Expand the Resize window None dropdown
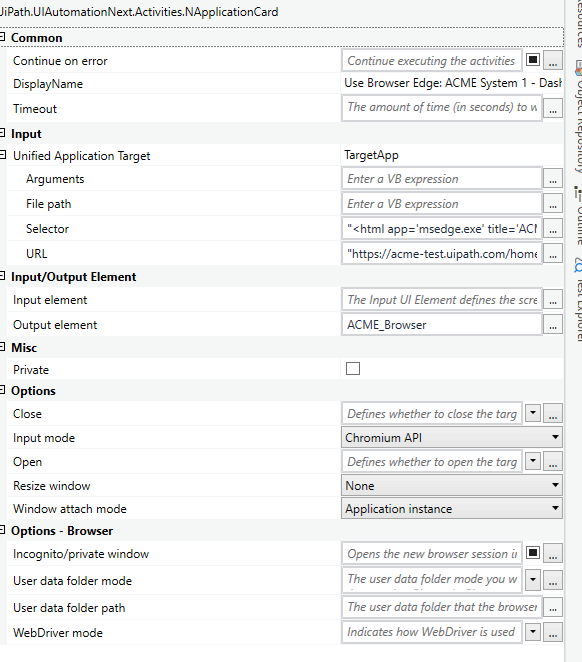 coord(452,486)
